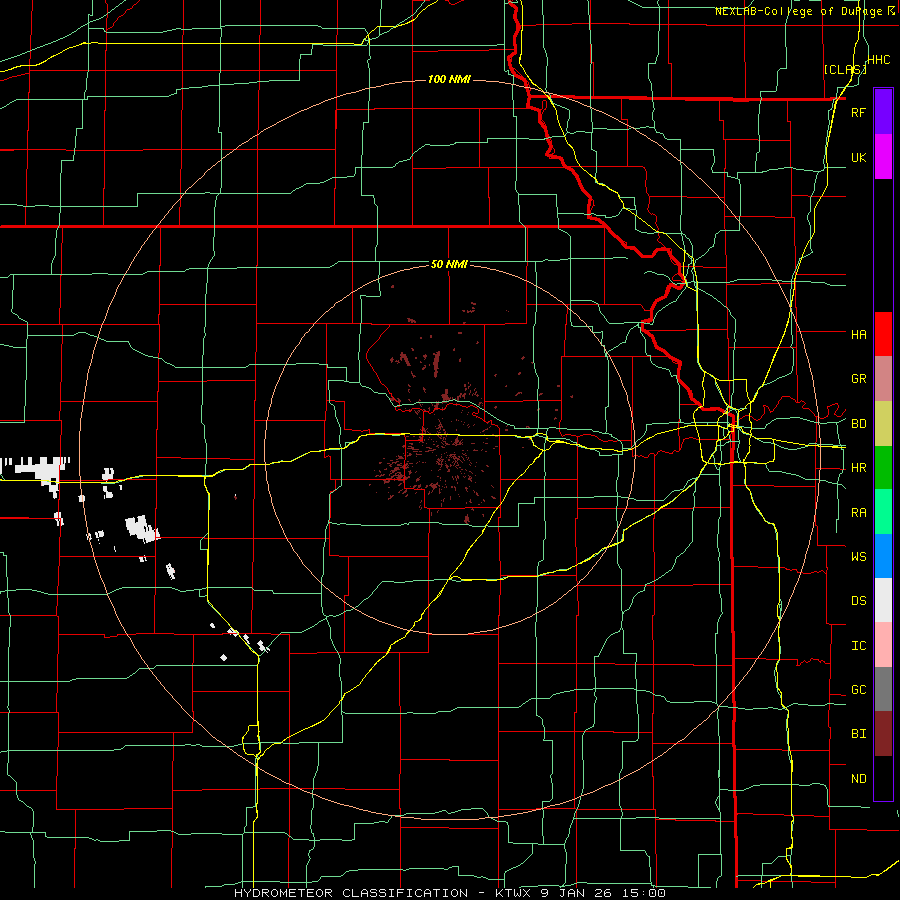Image resolution: width=900 pixels, height=900 pixels.
Task: Click the KTWX radar site identifier
Action: [x=514, y=893]
